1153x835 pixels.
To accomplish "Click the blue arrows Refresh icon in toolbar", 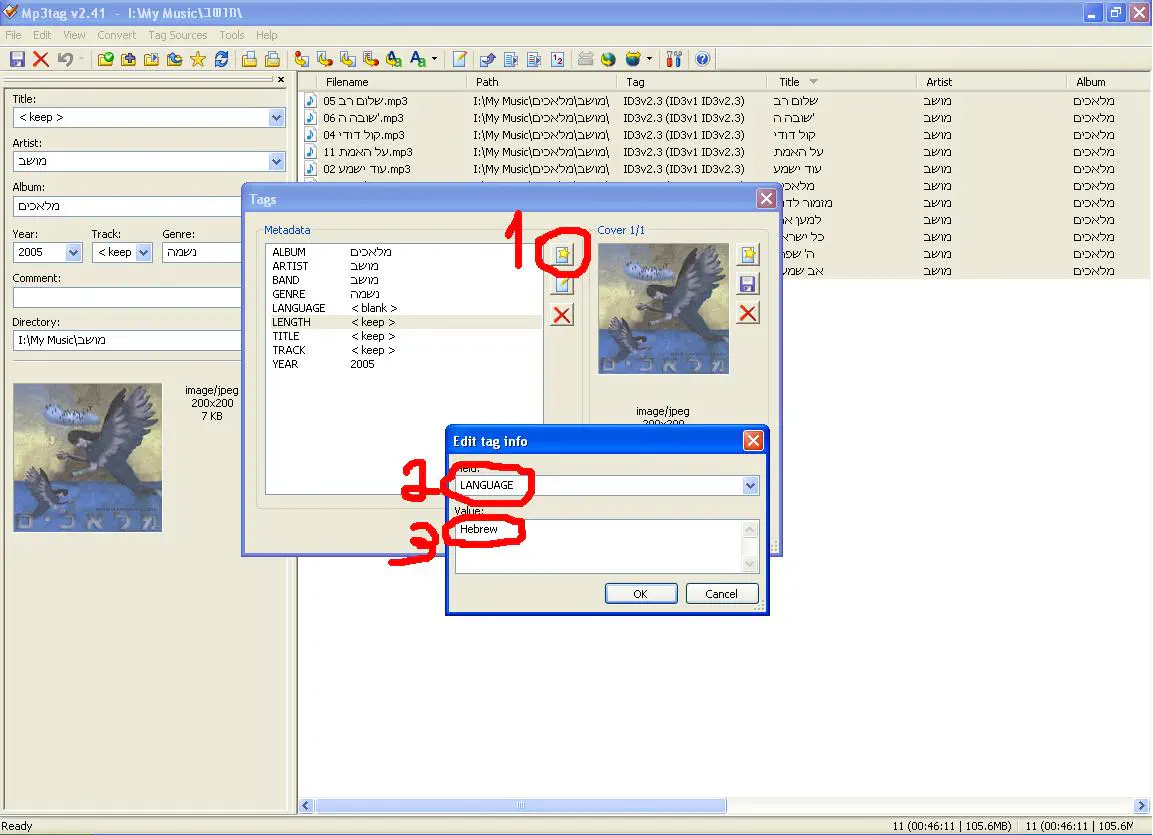I will 221,59.
